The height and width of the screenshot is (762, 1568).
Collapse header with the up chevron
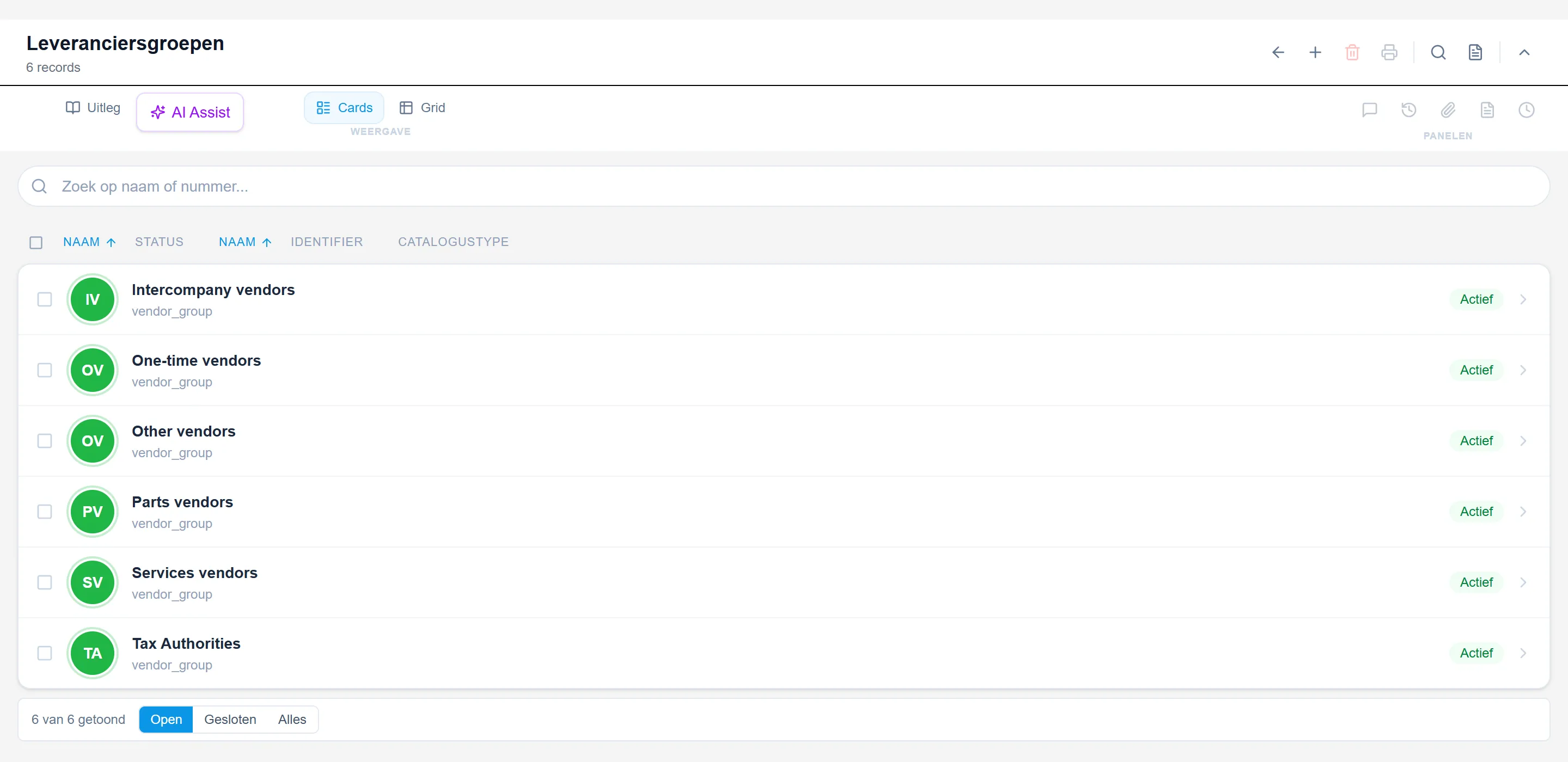tap(1523, 52)
